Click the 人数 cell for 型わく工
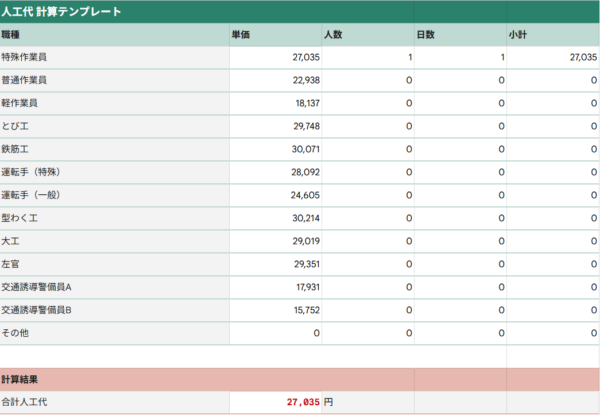Viewport: 600px width, 415px height. [367, 217]
